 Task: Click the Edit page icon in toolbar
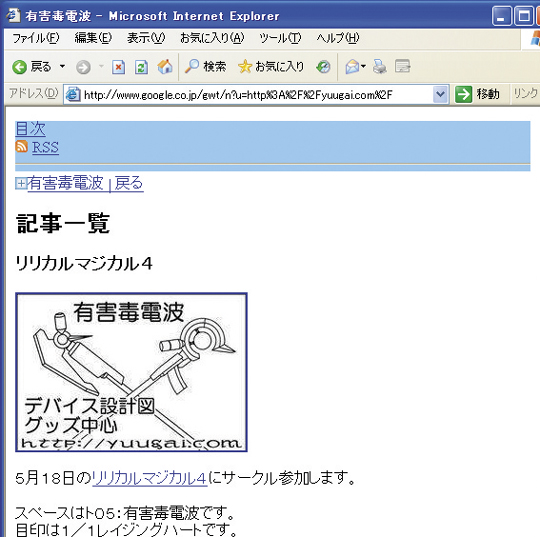coord(403,66)
